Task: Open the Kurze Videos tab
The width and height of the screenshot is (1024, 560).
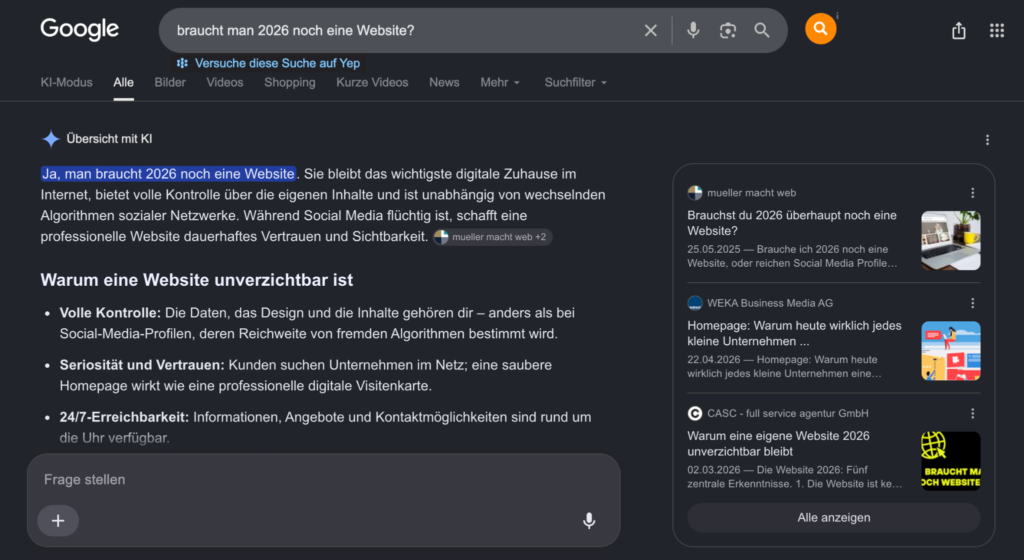Action: click(x=372, y=82)
